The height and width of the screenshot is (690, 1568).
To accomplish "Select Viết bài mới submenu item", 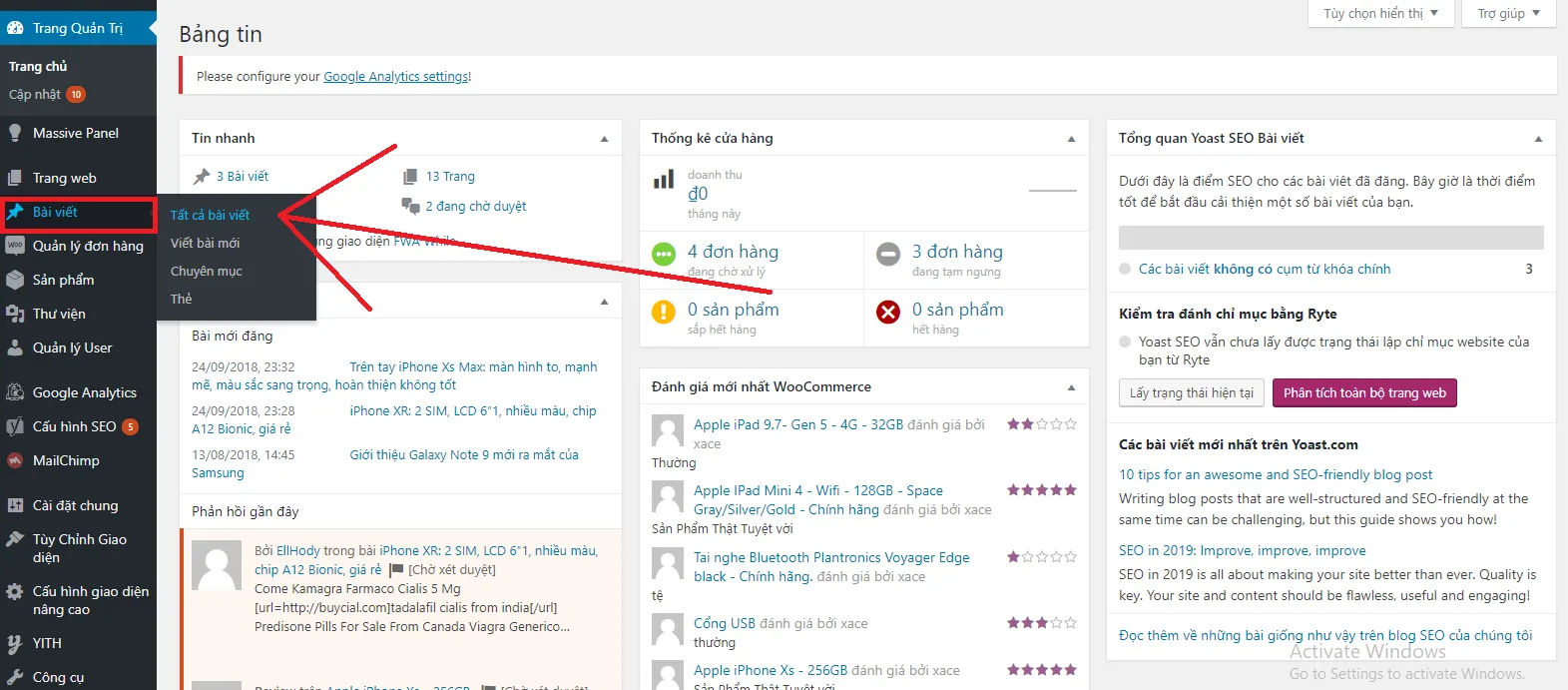I will tap(206, 243).
